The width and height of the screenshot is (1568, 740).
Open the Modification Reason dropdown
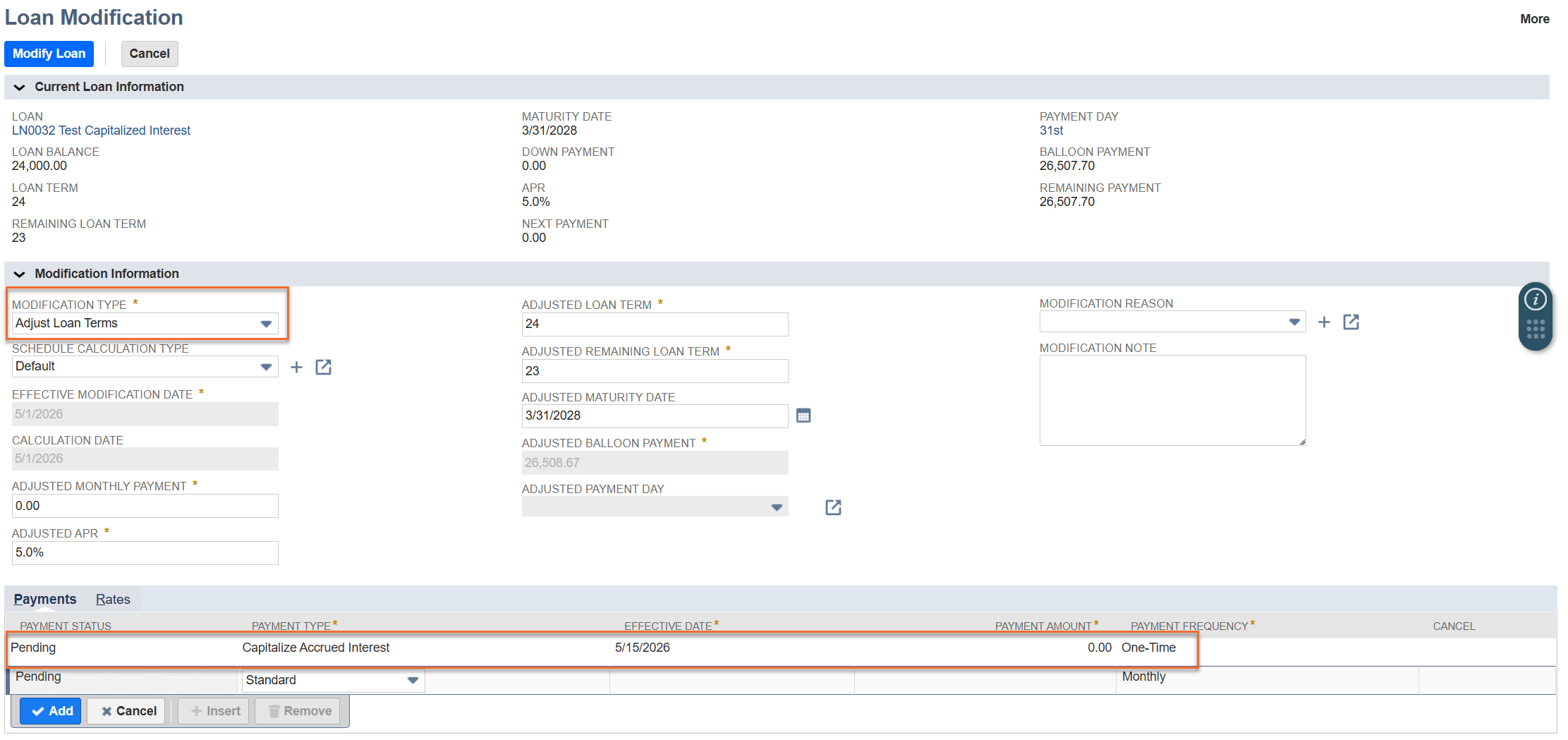(1294, 322)
